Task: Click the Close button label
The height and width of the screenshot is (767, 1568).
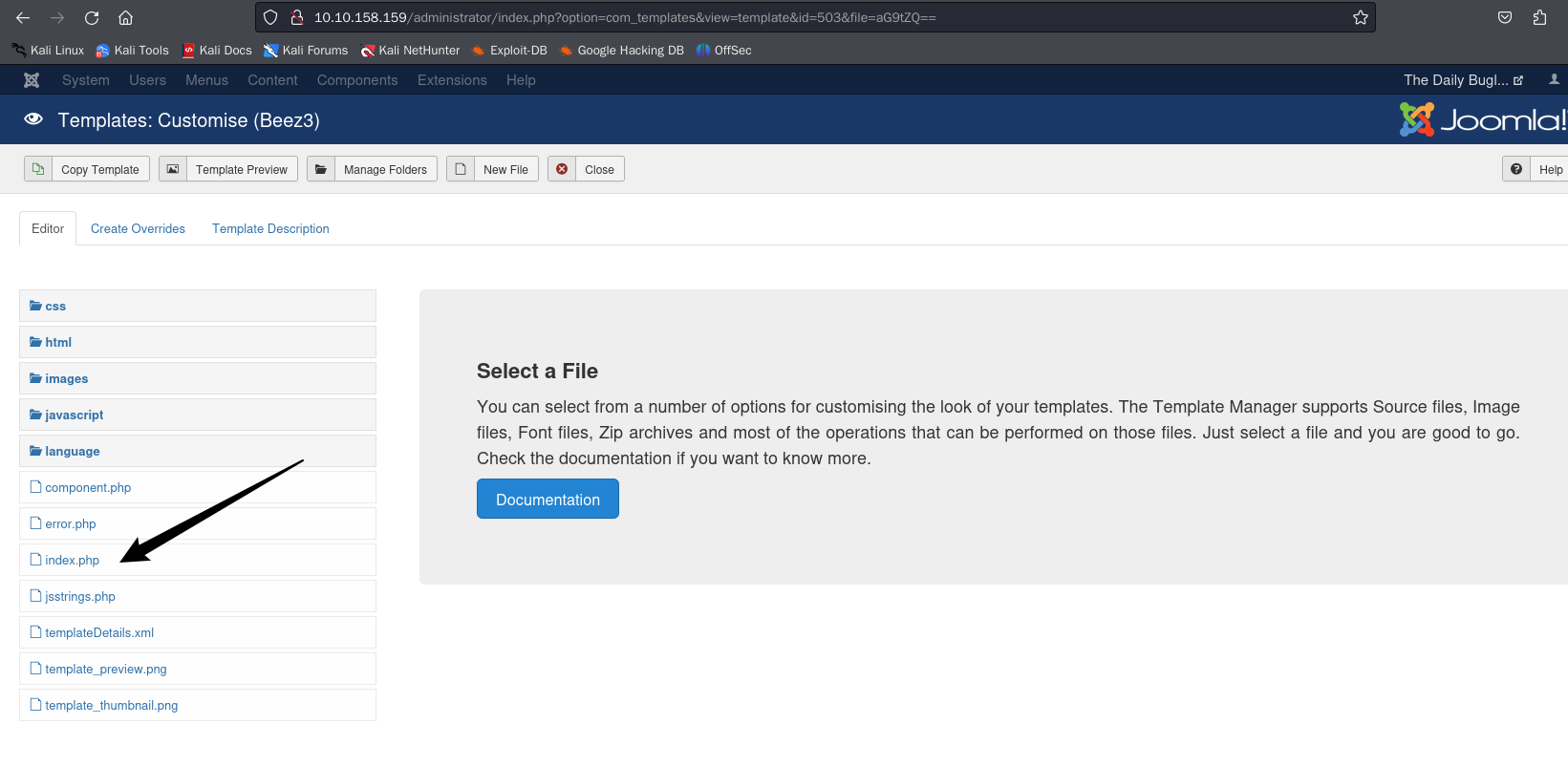Action: tap(599, 170)
